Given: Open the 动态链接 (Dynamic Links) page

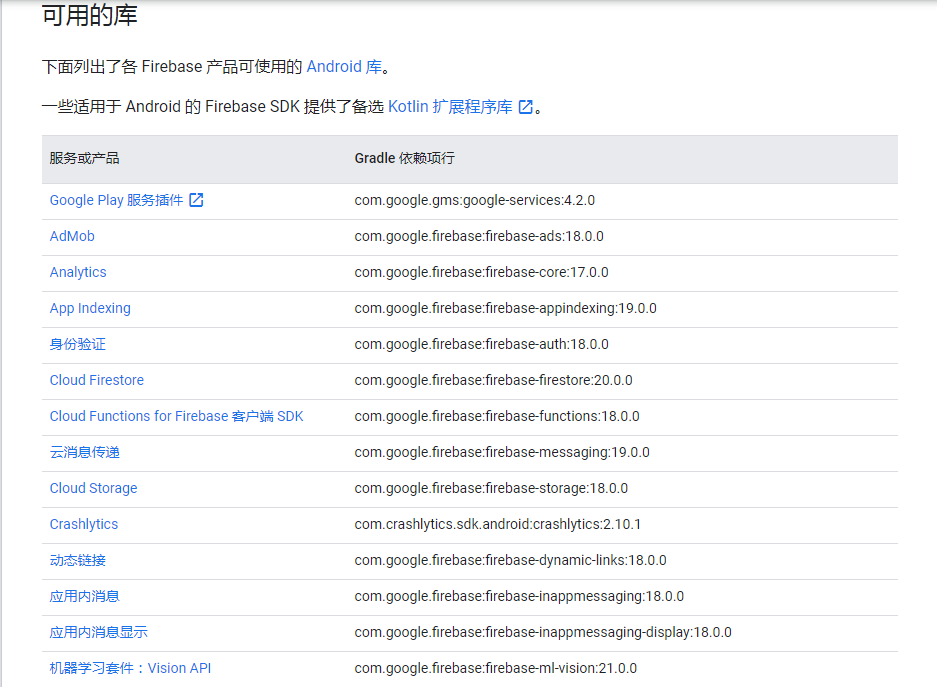Looking at the screenshot, I should tap(81, 559).
